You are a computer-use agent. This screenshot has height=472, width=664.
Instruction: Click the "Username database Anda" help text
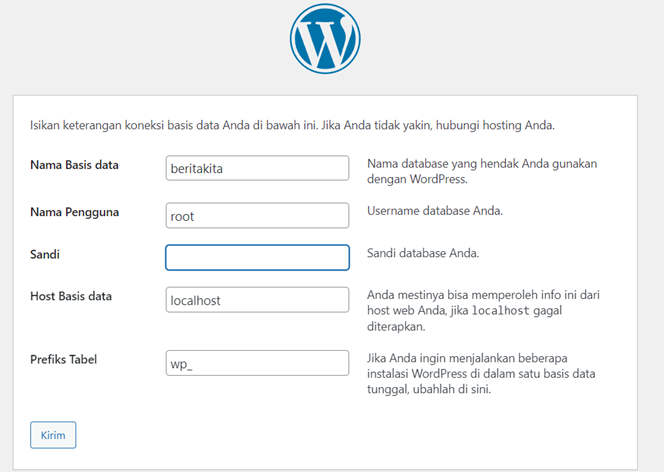pos(434,211)
